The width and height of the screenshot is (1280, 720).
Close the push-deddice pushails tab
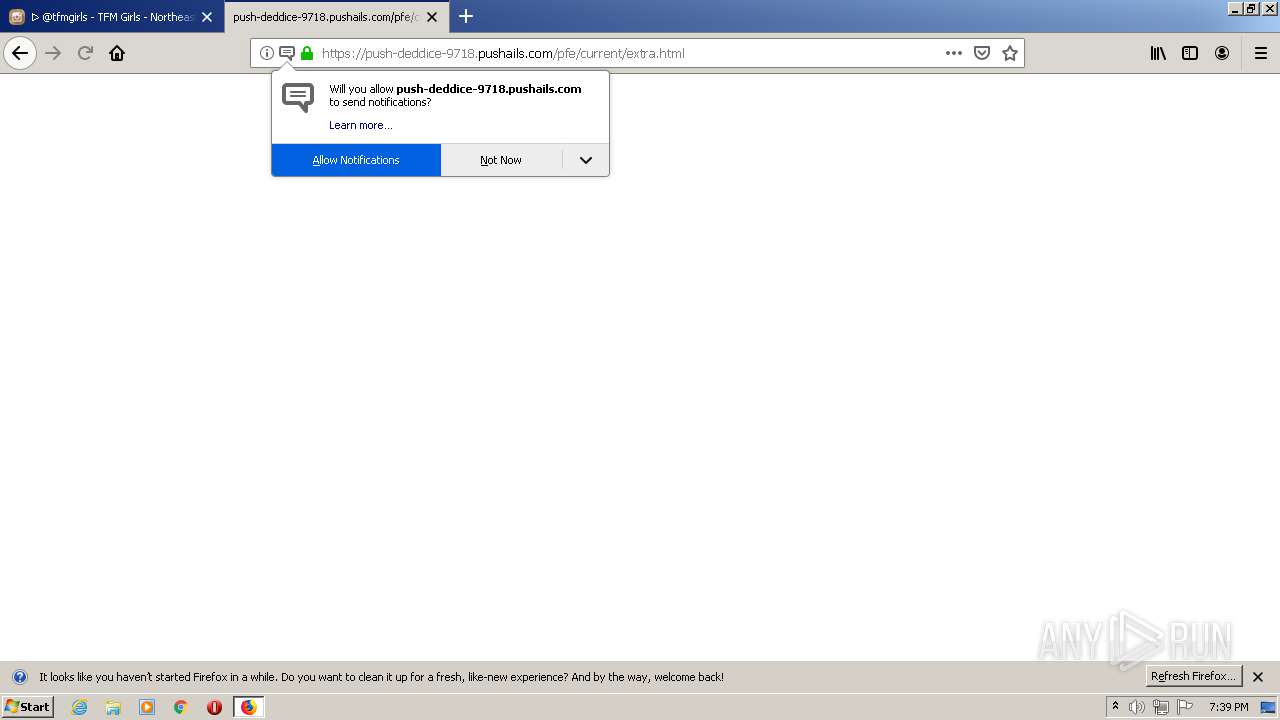tap(432, 17)
